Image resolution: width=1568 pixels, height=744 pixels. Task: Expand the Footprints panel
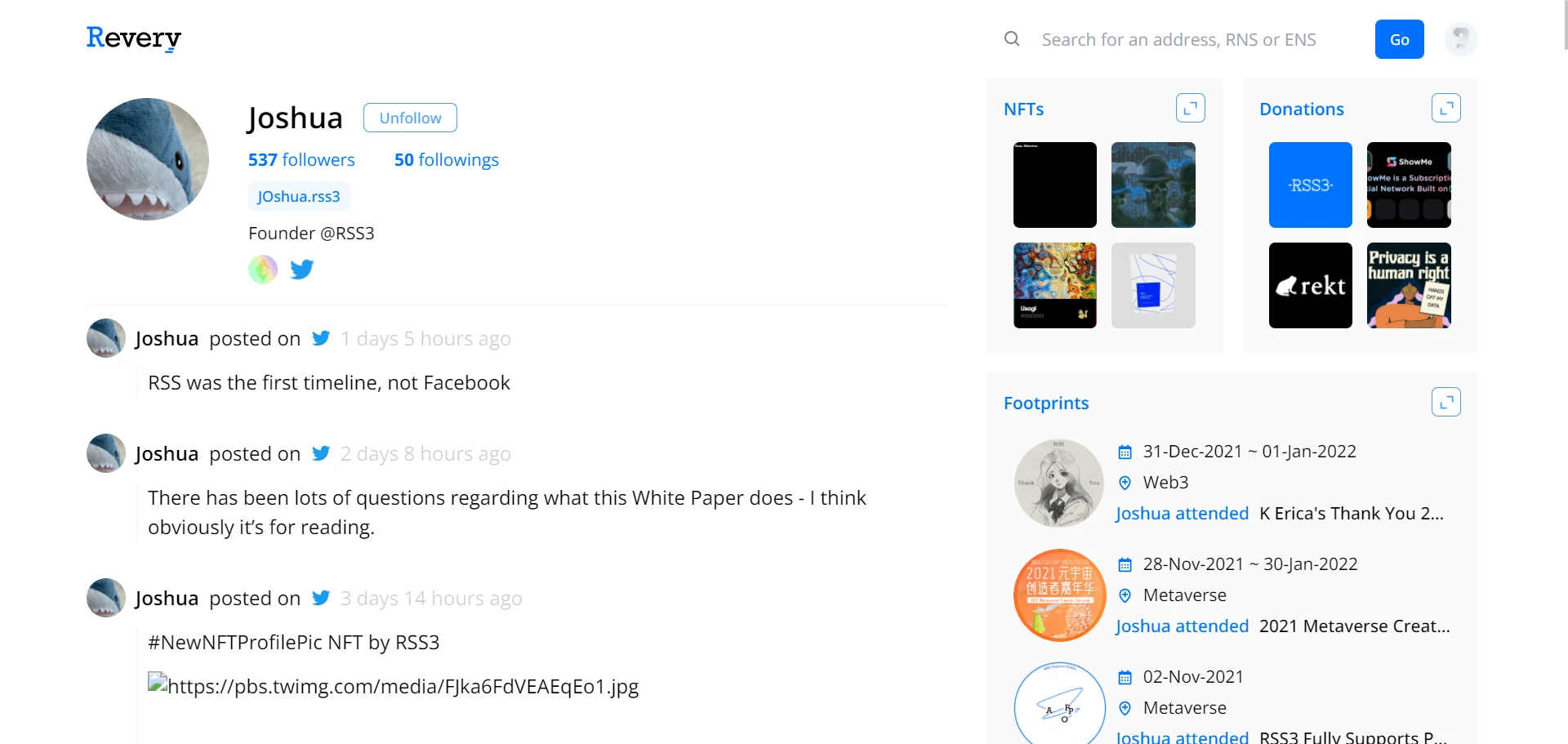(x=1445, y=402)
